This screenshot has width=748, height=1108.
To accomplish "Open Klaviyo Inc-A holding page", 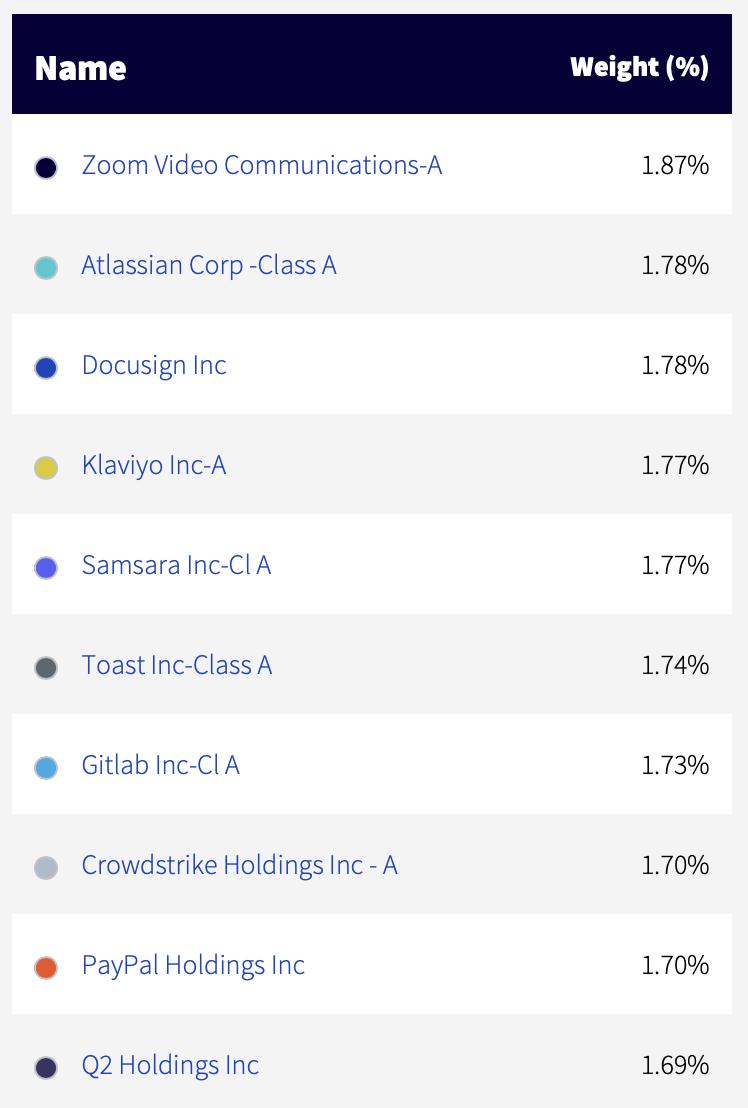I will tap(154, 466).
